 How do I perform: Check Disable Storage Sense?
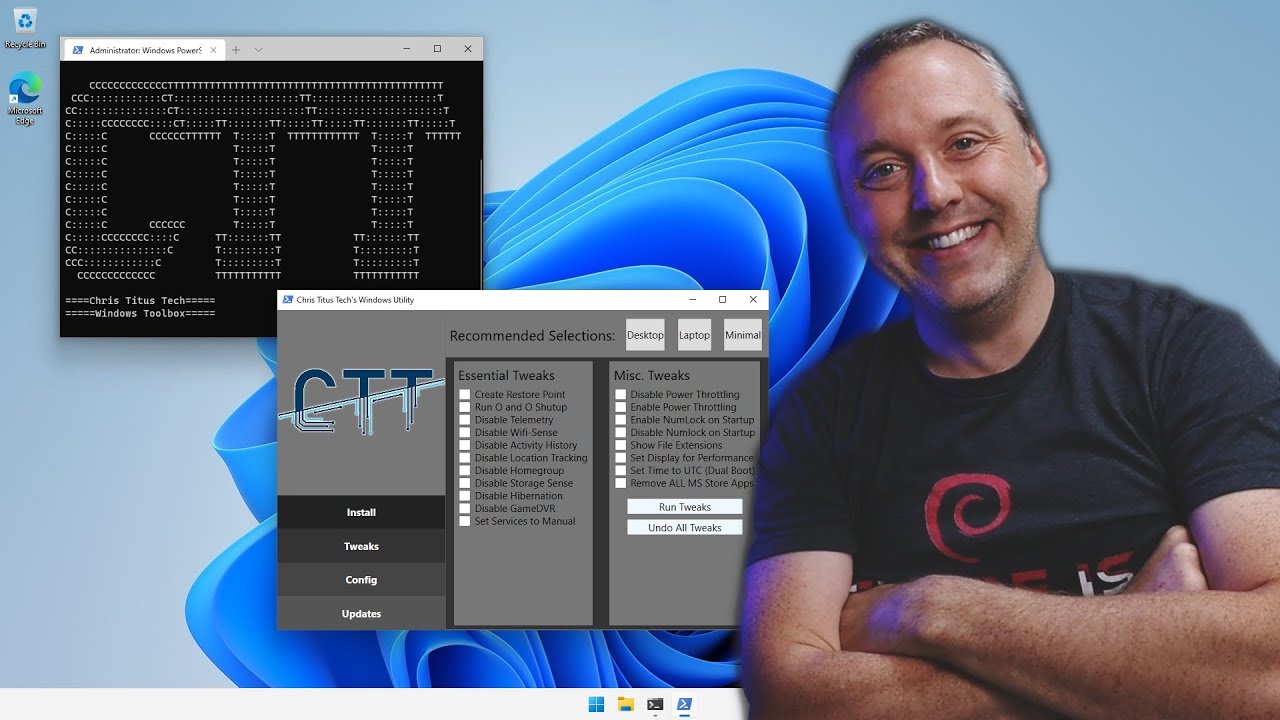pos(465,483)
